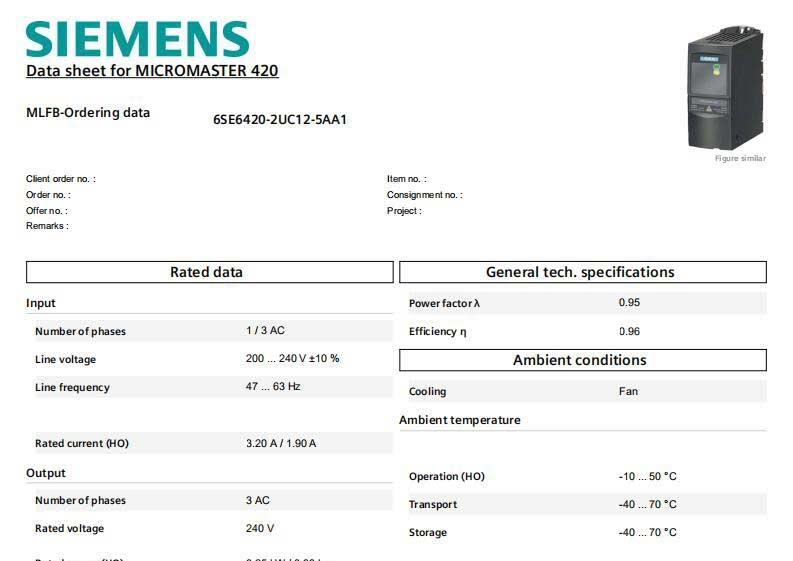This screenshot has height=561, width=793.
Task: Click the efficiency value 0.96
Action: click(x=629, y=331)
